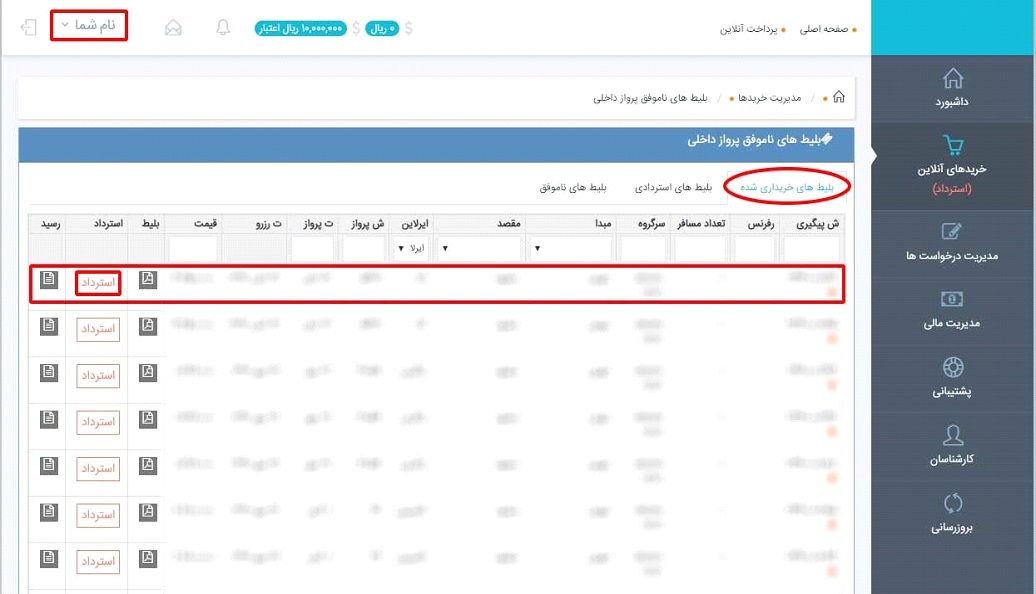Open the ایرلاین filter dropdown
The image size is (1036, 594).
point(411,248)
